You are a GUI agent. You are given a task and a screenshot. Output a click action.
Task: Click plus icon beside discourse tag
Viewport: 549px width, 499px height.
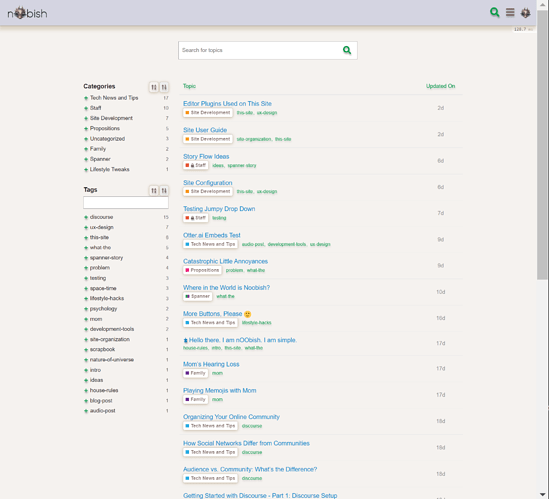click(x=86, y=217)
